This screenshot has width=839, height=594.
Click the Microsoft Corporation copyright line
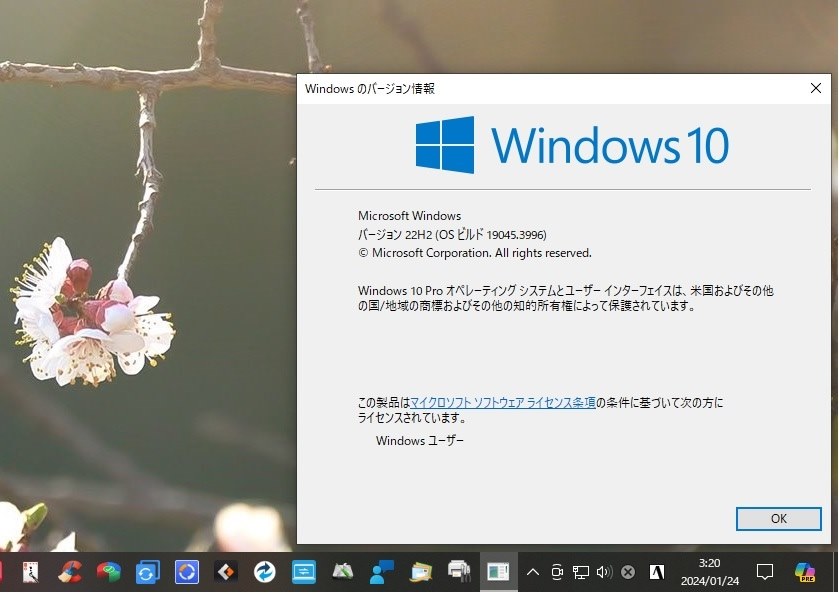(x=475, y=253)
